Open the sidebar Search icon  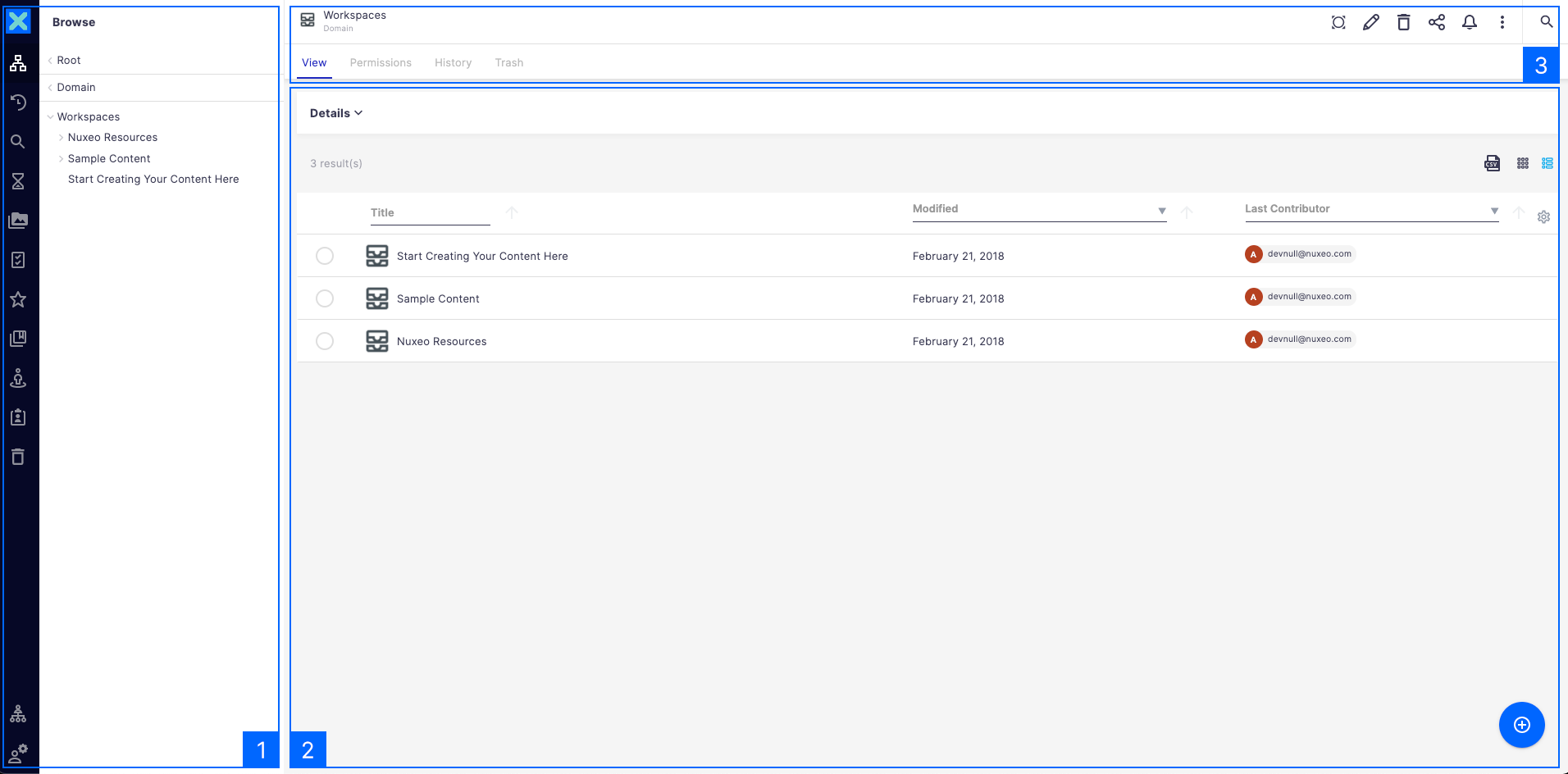click(18, 142)
